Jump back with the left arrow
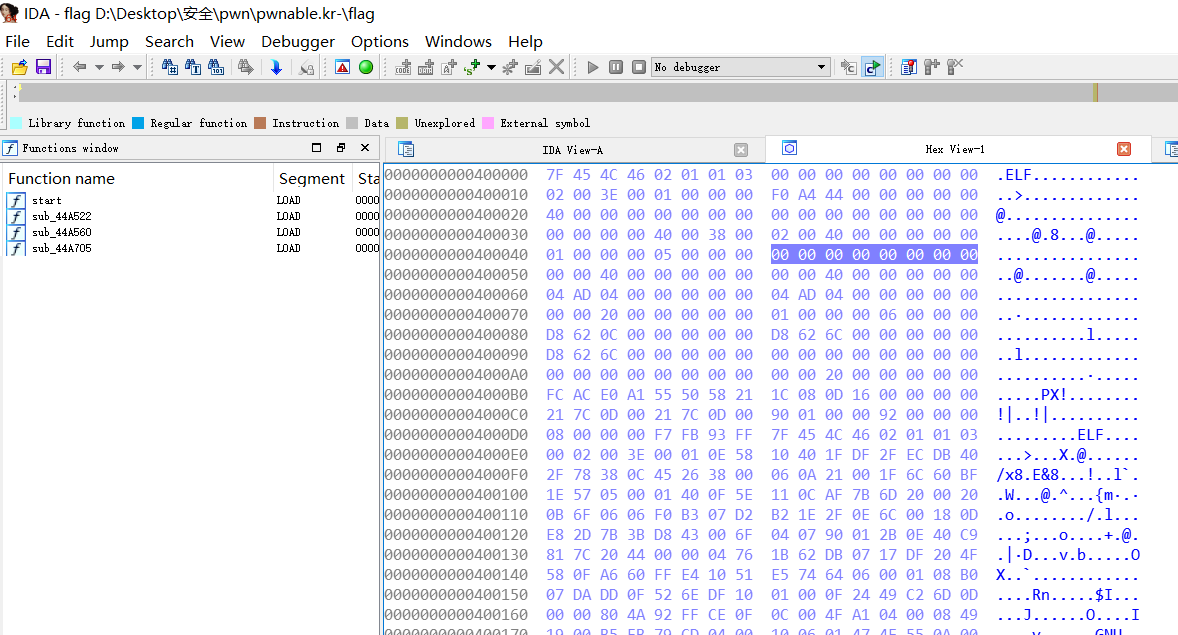 coord(79,67)
